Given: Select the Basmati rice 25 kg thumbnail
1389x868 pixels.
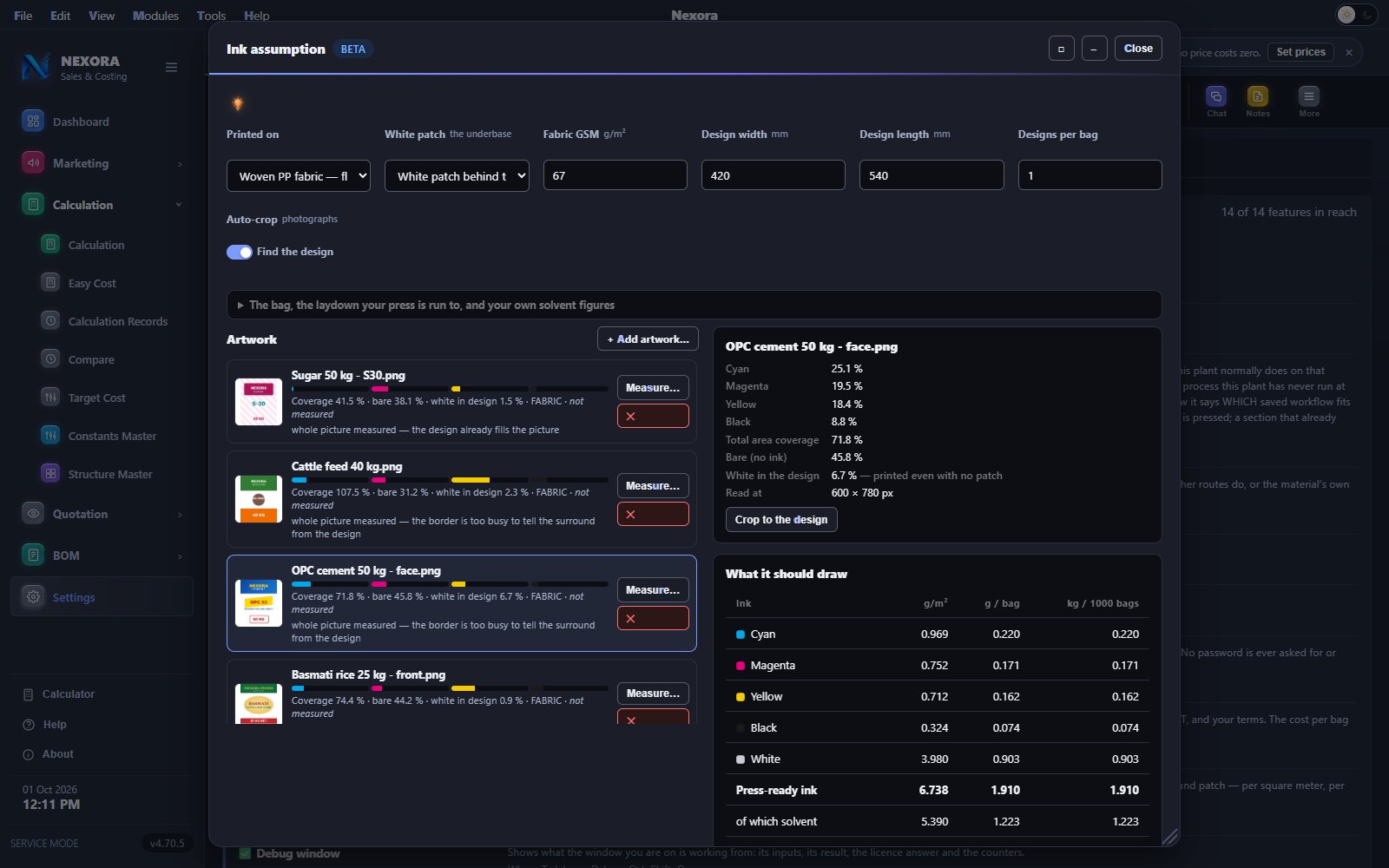Looking at the screenshot, I should tap(259, 703).
